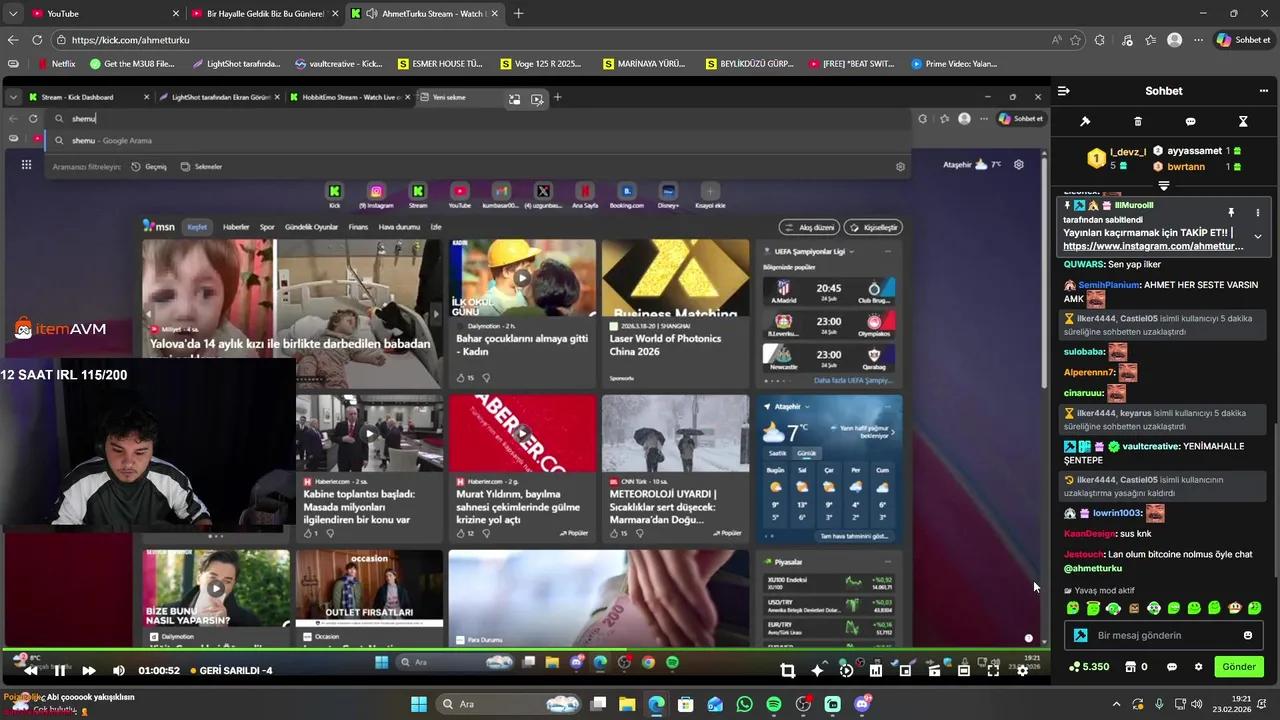Viewport: 1280px width, 720px height.
Task: Insert the monkey face quick emote
Action: pos(1235,608)
